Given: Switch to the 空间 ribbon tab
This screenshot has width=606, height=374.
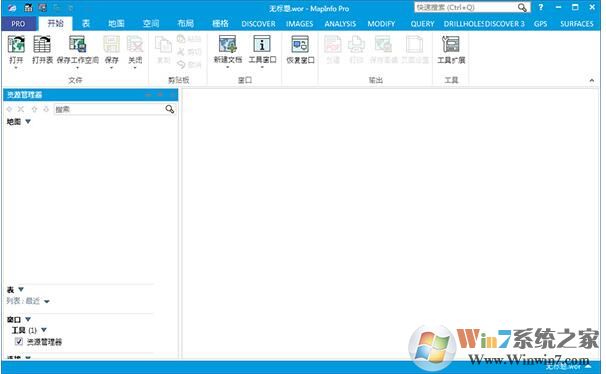Looking at the screenshot, I should coord(151,24).
